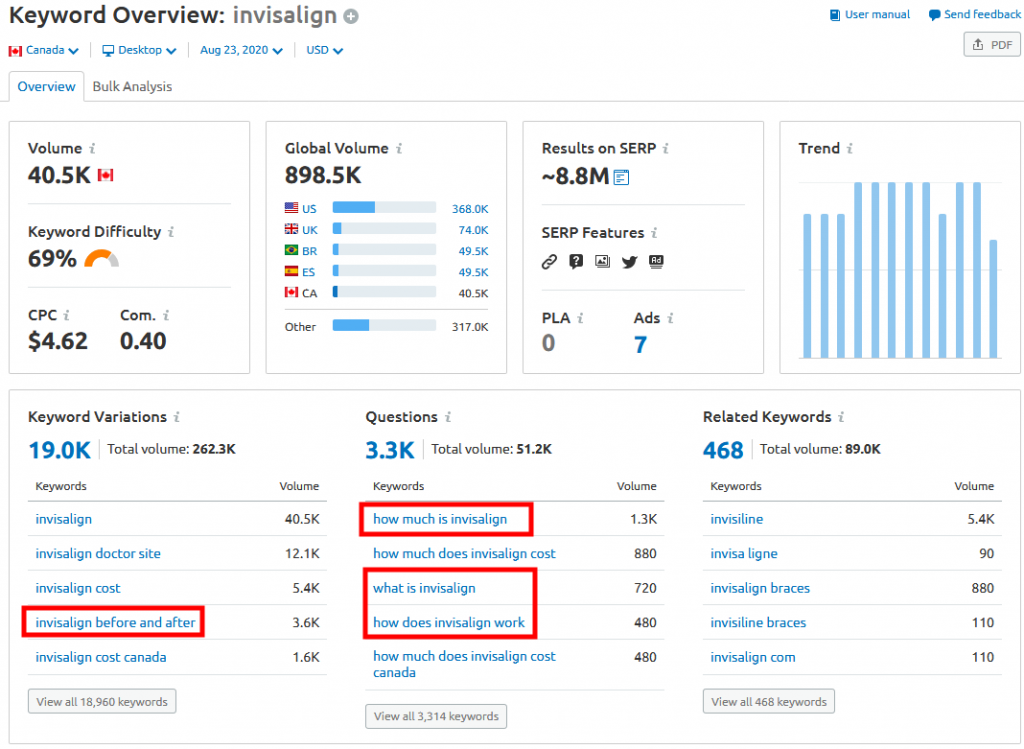Viewport: 1024px width, 749px height.
Task: Click View all 468 keywords button
Action: (x=769, y=702)
